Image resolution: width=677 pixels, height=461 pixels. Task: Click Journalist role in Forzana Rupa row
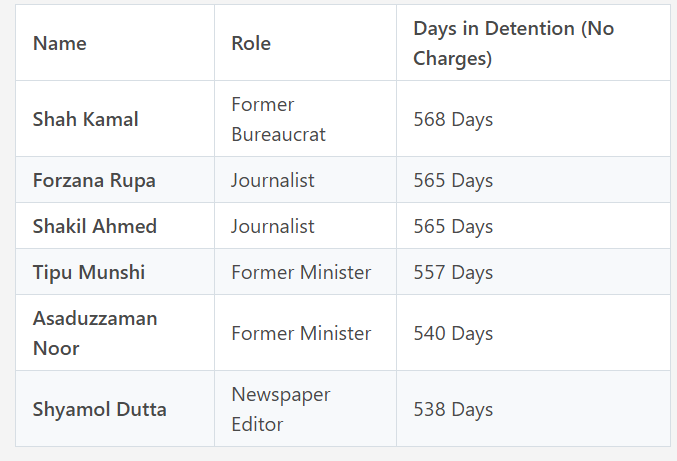272,181
